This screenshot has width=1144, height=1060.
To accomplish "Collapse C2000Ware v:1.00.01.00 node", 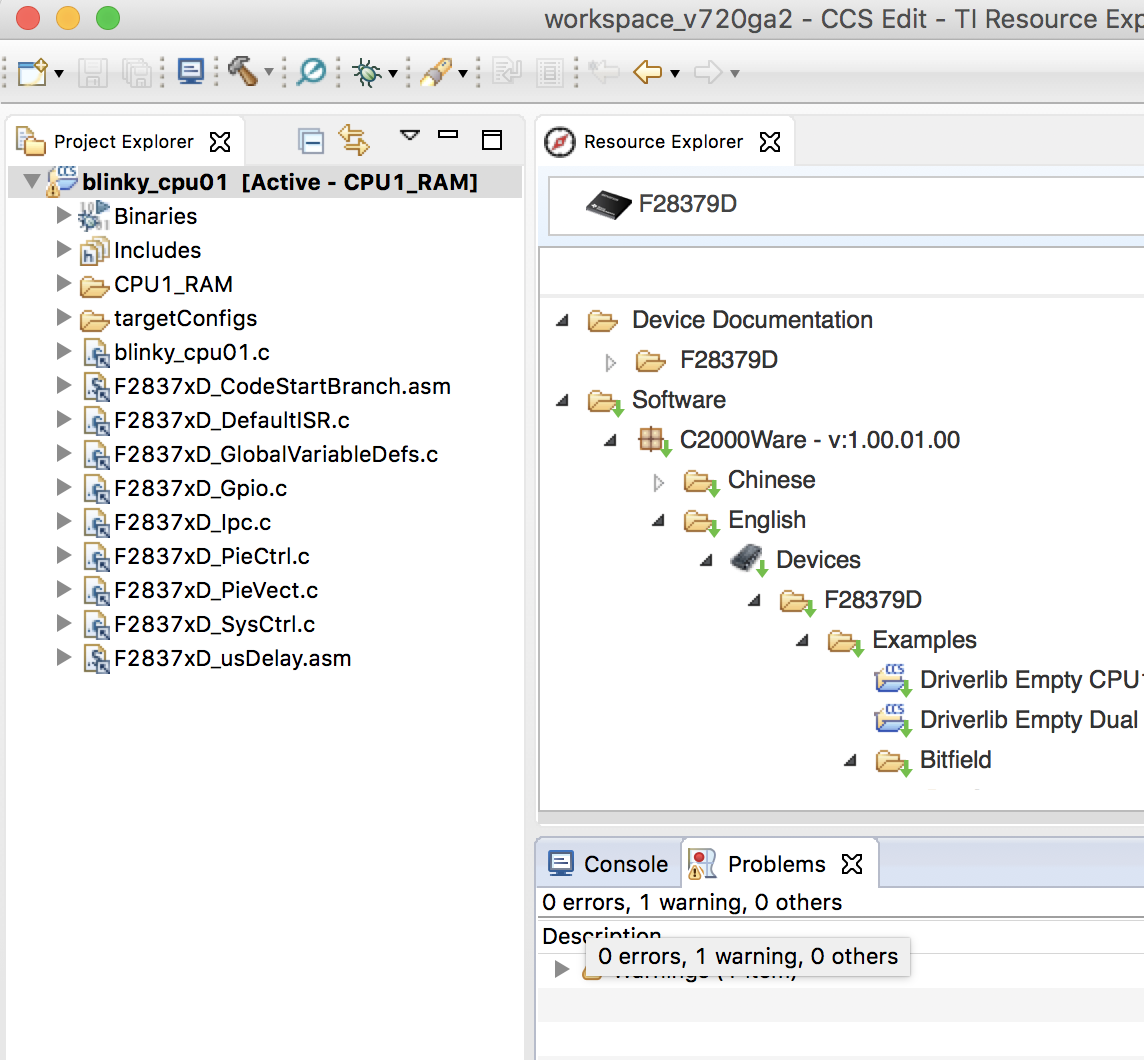I will (x=610, y=441).
